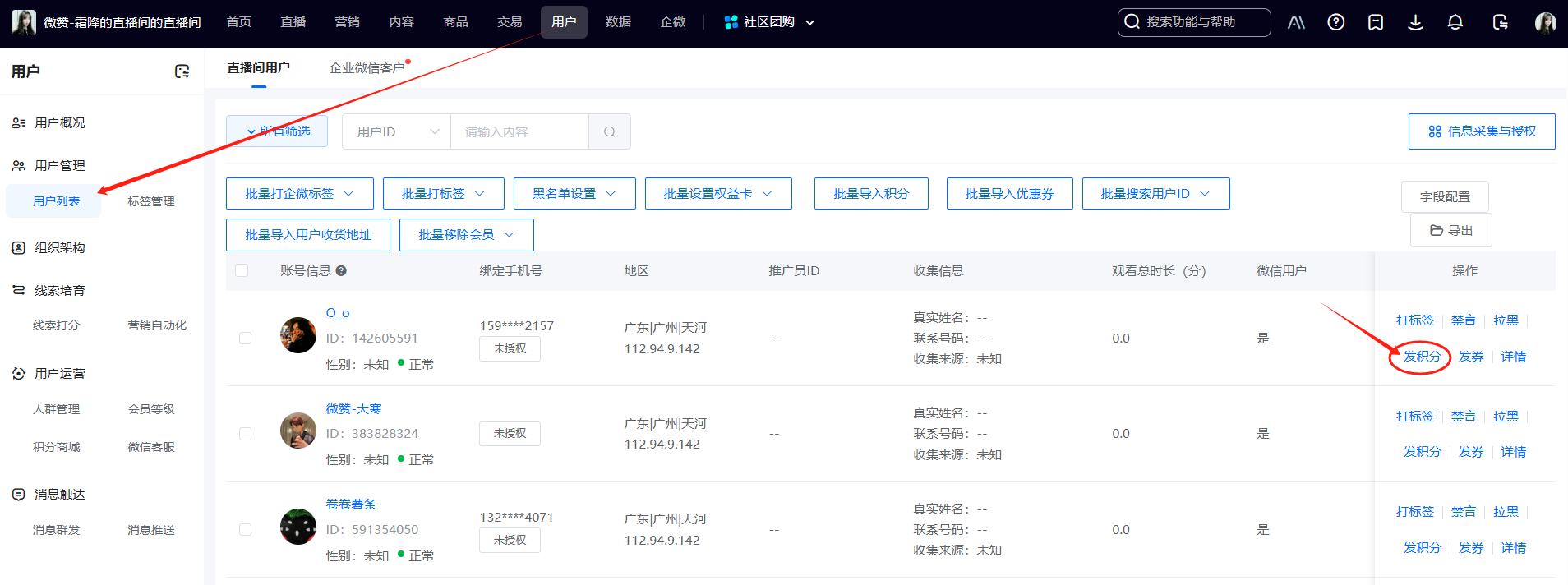This screenshot has height=585, width=1568.
Task: Open user name link 卷卷薯条
Action: point(351,504)
